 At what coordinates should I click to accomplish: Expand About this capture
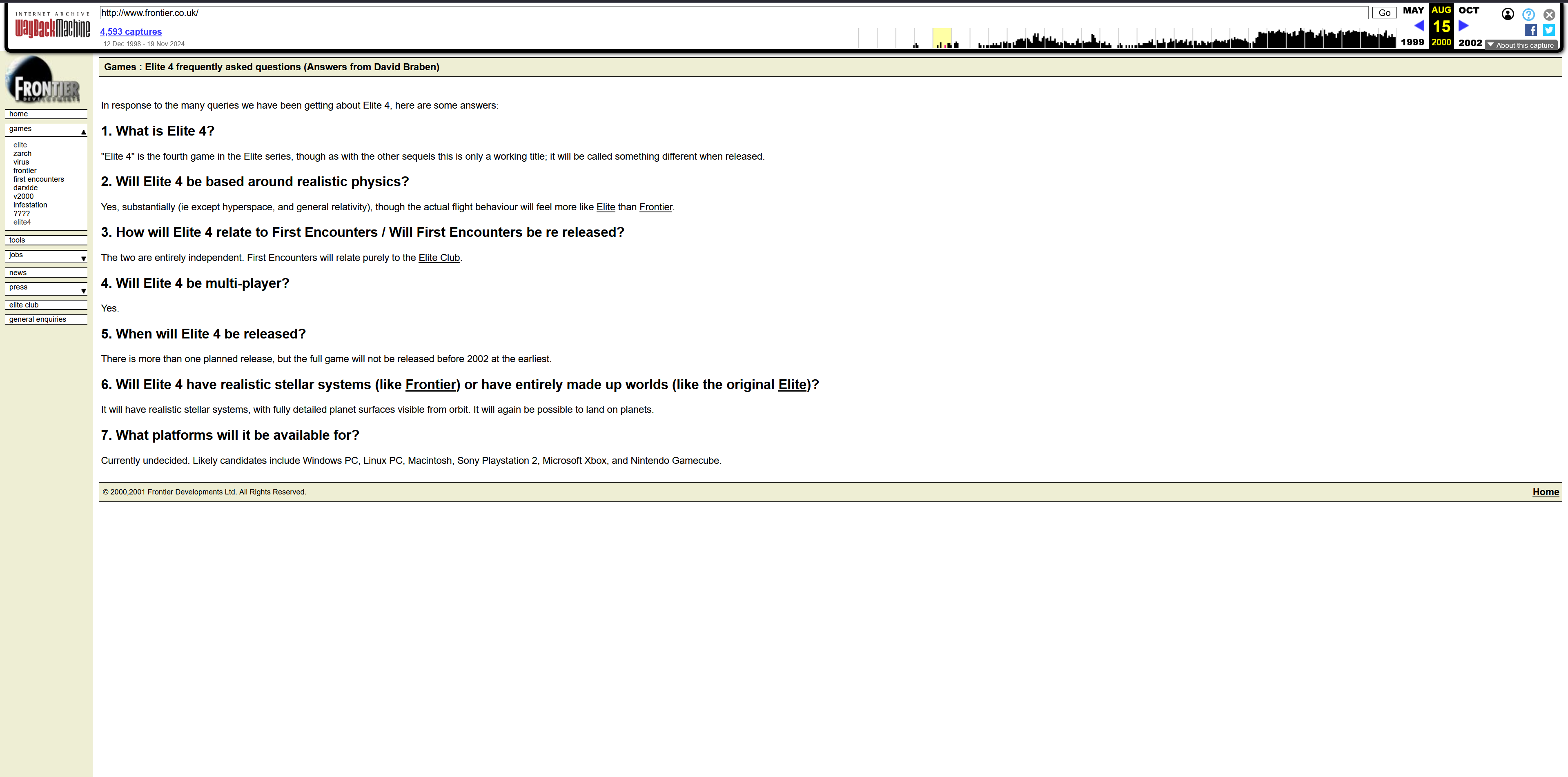[x=1521, y=45]
